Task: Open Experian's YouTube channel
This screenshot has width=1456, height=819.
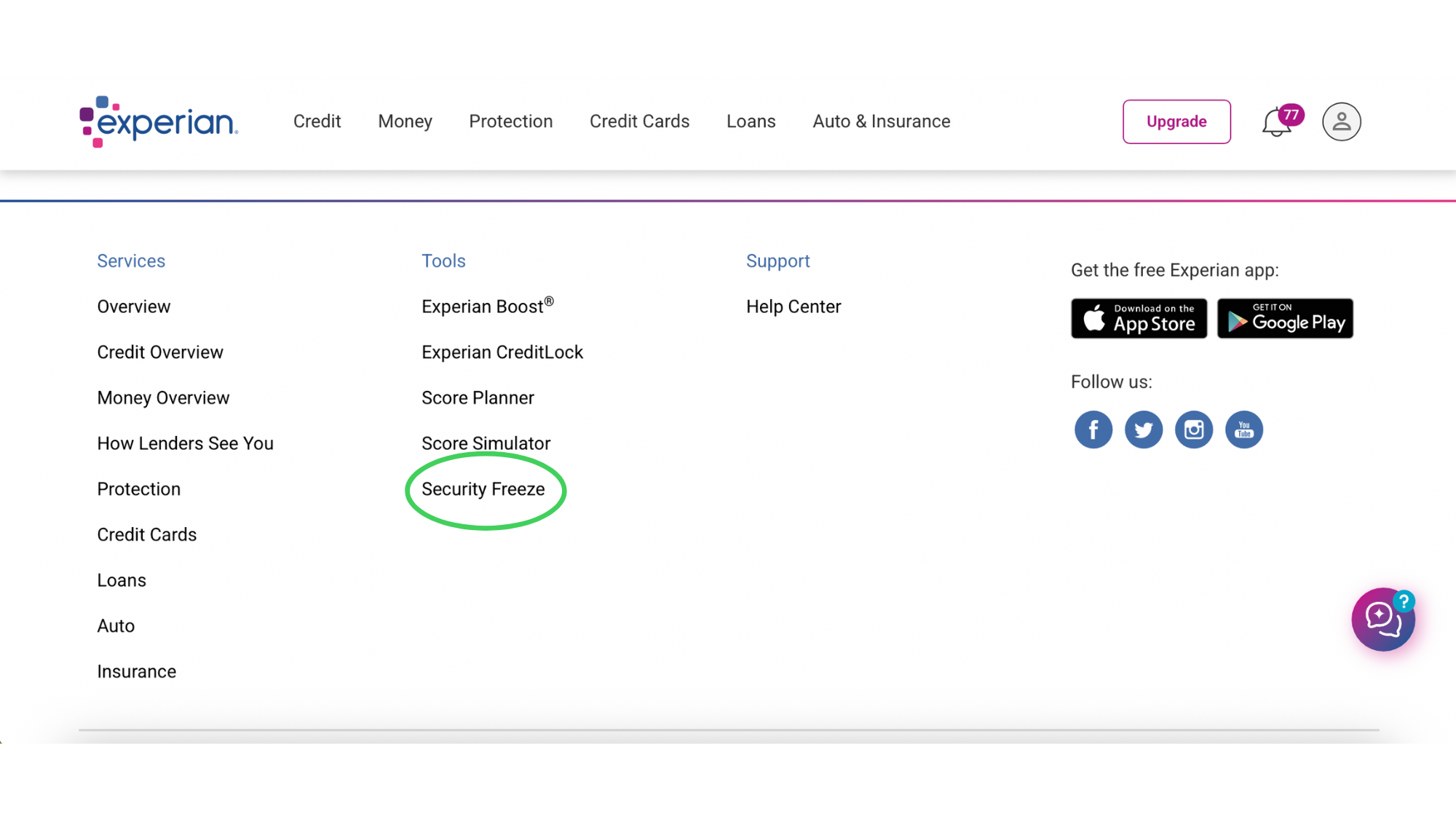Action: 1243,430
